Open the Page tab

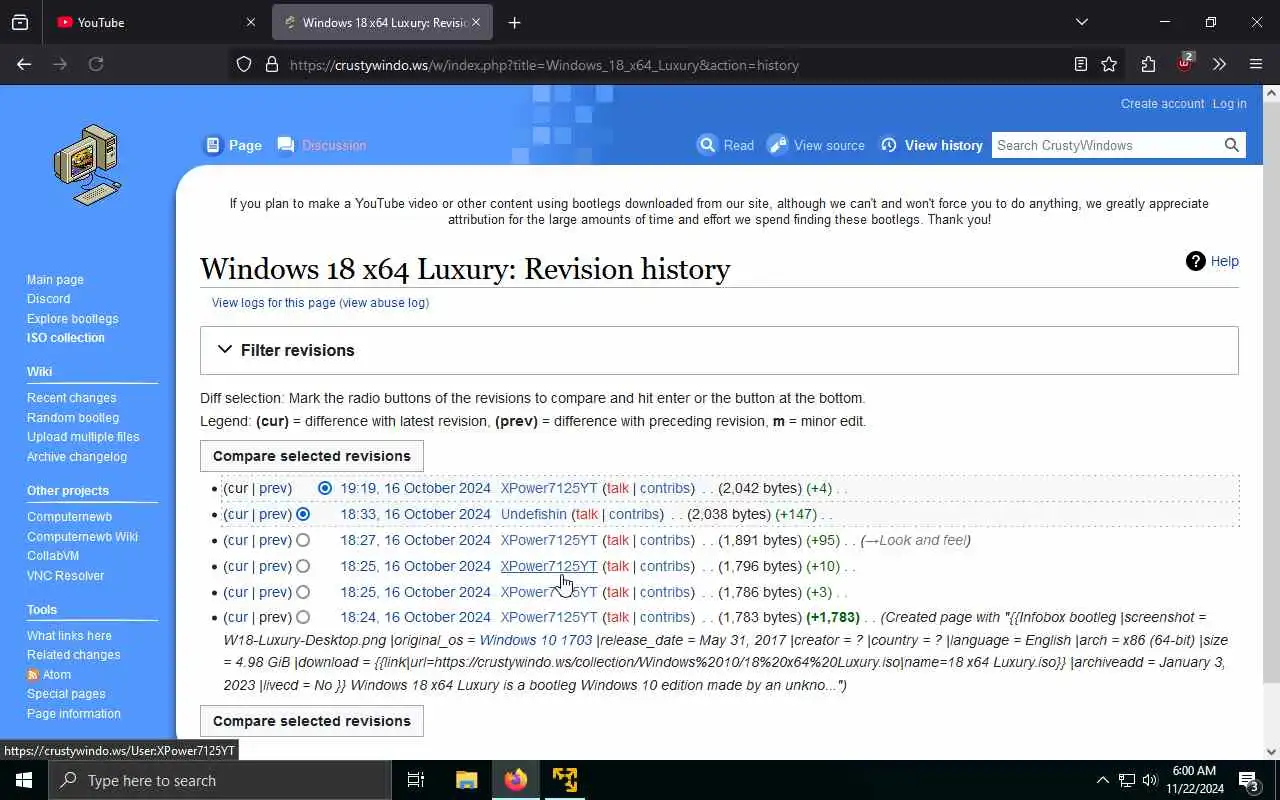[x=233, y=145]
